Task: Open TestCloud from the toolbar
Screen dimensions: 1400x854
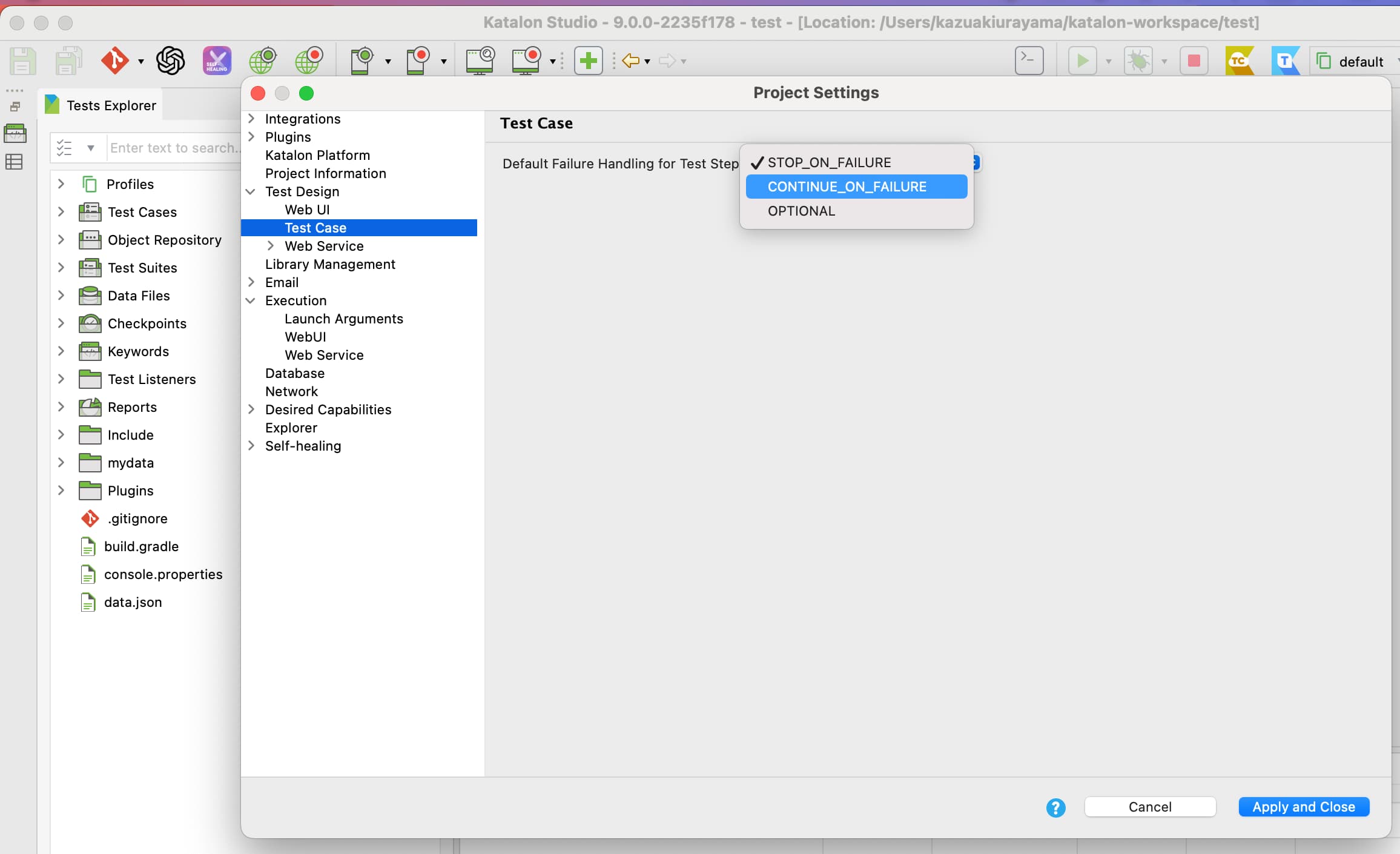Action: [x=1240, y=61]
